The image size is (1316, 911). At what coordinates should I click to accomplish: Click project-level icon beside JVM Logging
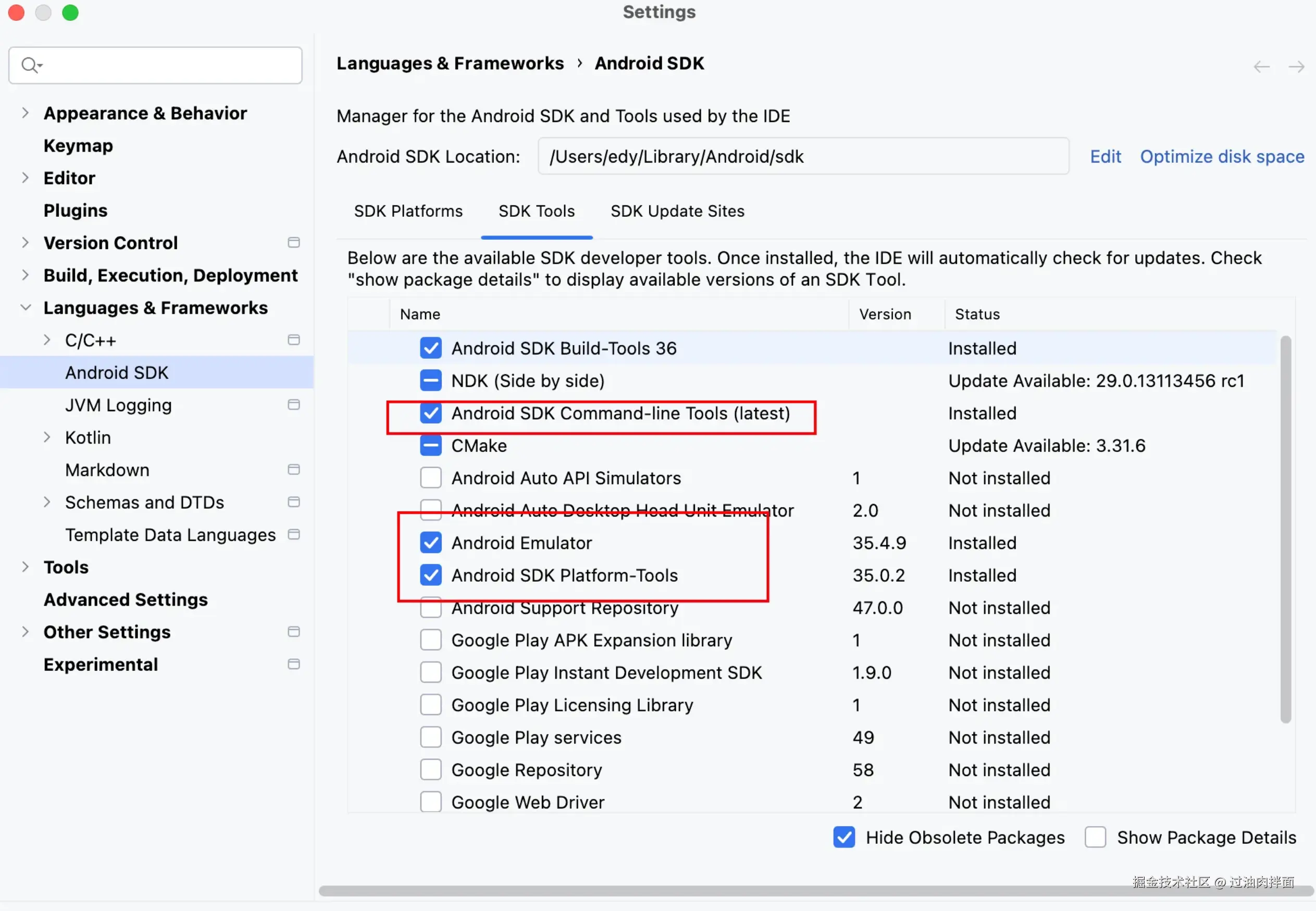coord(294,405)
